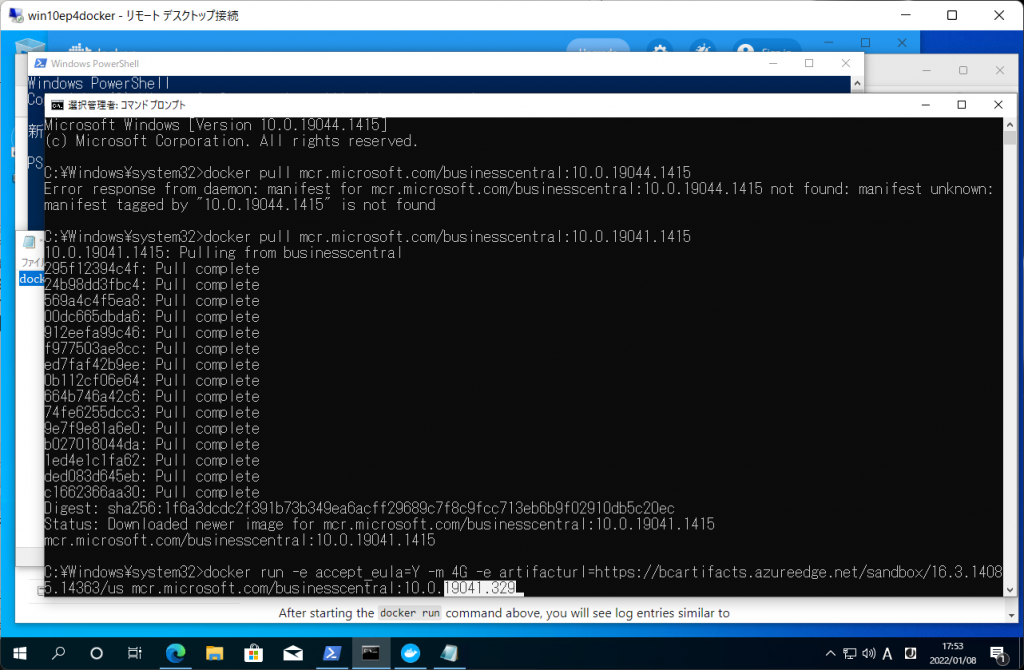Click the highlighted text '19041.329'
Image resolution: width=1024 pixels, height=670 pixels.
[x=480, y=588]
